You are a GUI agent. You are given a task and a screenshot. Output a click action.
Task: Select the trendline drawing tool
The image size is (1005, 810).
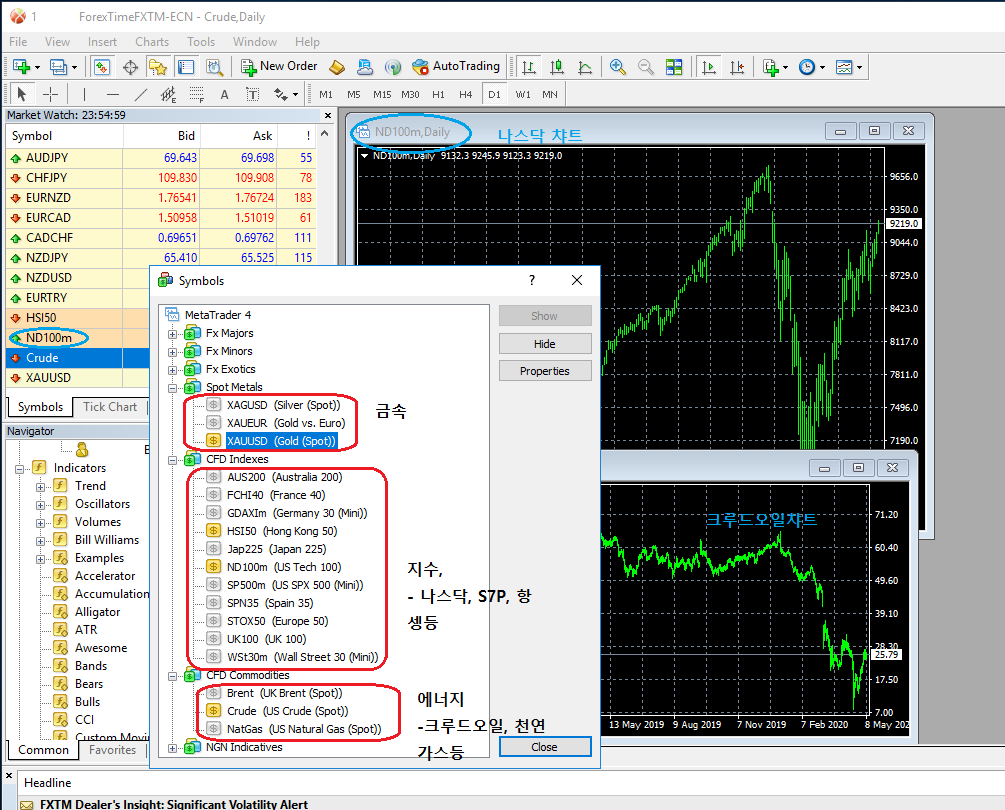(140, 94)
